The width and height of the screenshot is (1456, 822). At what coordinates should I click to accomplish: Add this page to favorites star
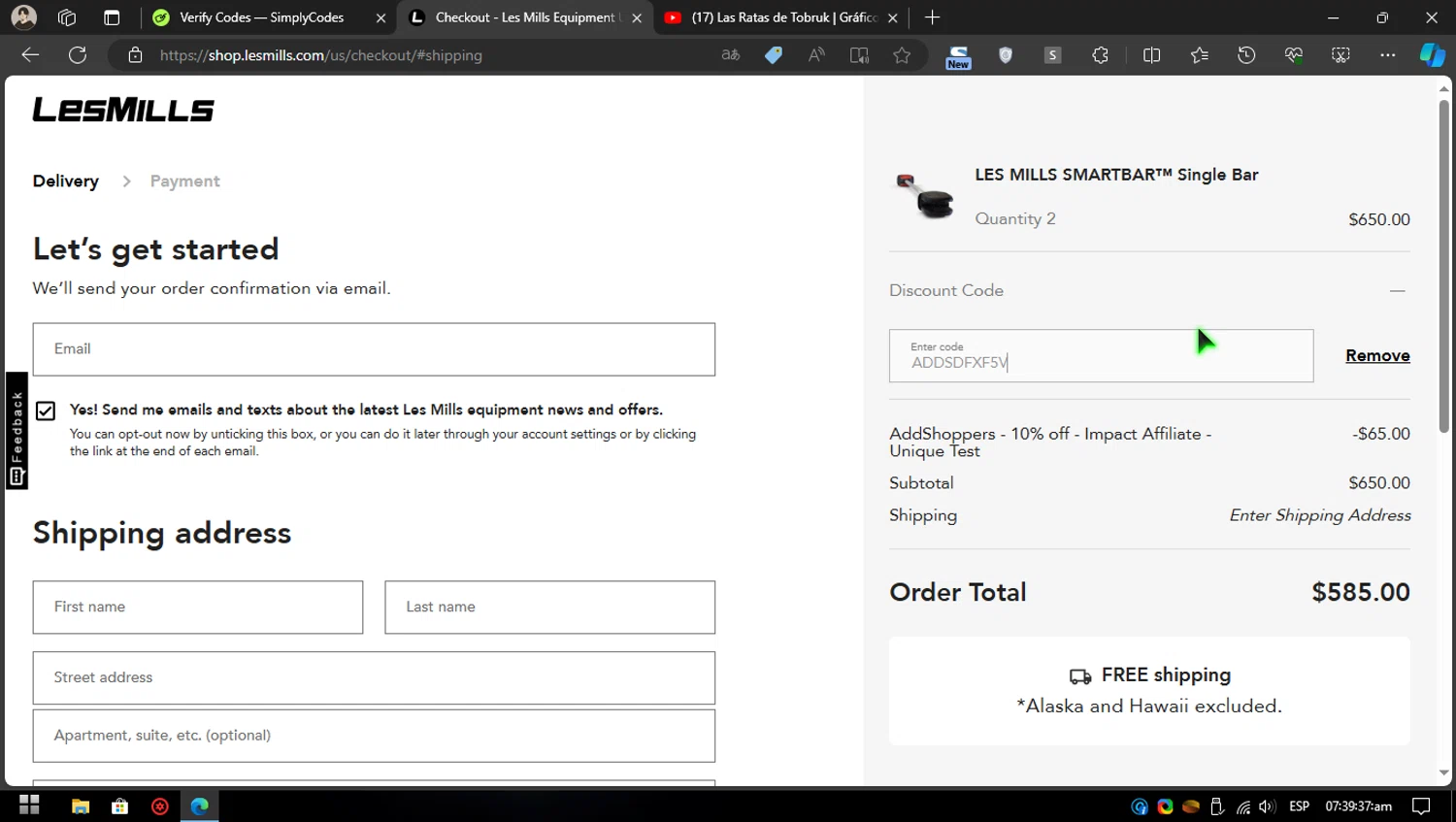click(x=902, y=55)
